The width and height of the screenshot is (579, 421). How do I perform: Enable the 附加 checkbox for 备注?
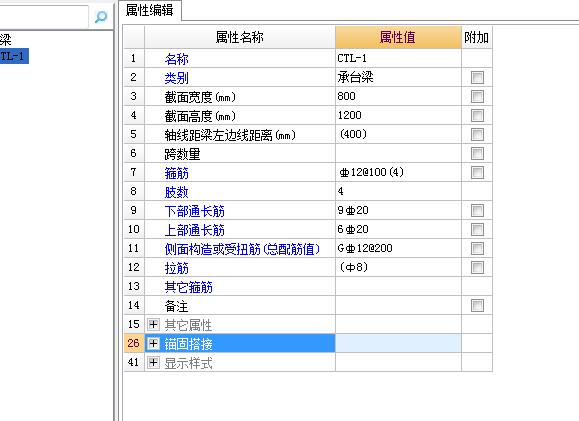tap(477, 305)
